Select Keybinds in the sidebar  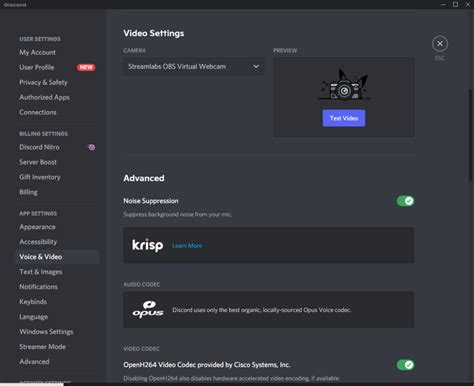[33, 302]
